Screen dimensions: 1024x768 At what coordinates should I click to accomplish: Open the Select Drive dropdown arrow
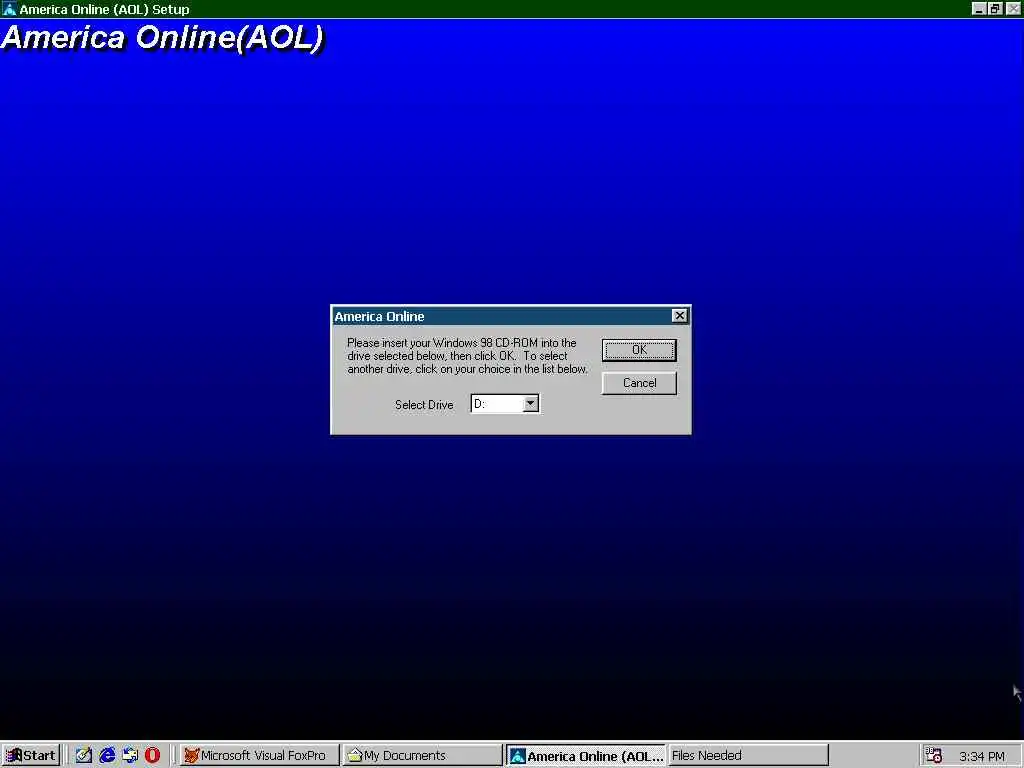pyautogui.click(x=530, y=404)
